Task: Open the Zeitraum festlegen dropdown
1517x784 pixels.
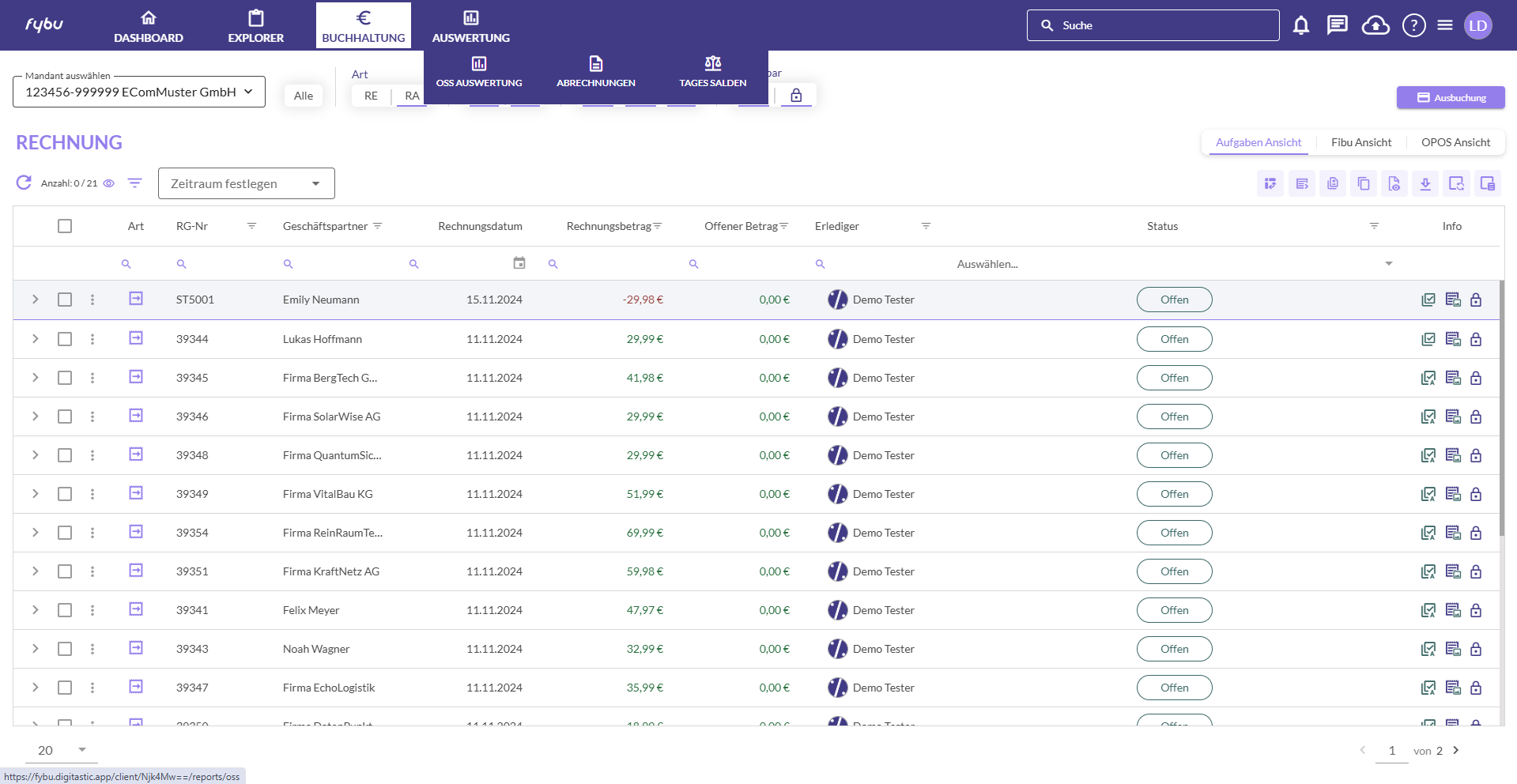Action: (x=246, y=183)
